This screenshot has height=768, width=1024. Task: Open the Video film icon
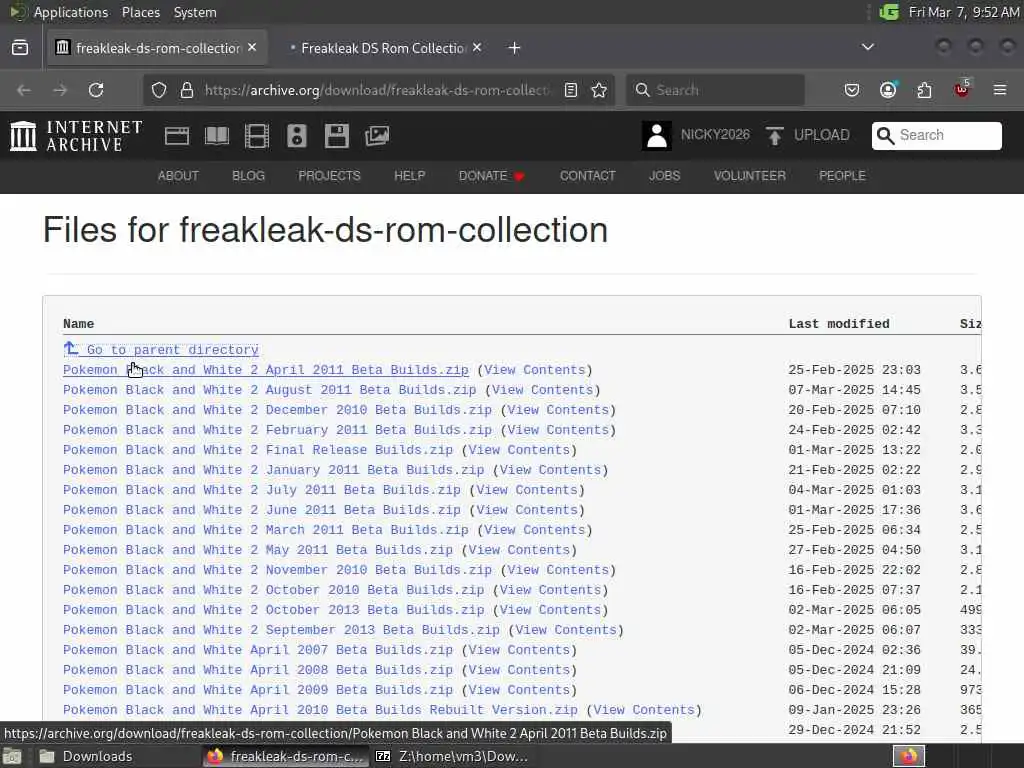tap(257, 136)
